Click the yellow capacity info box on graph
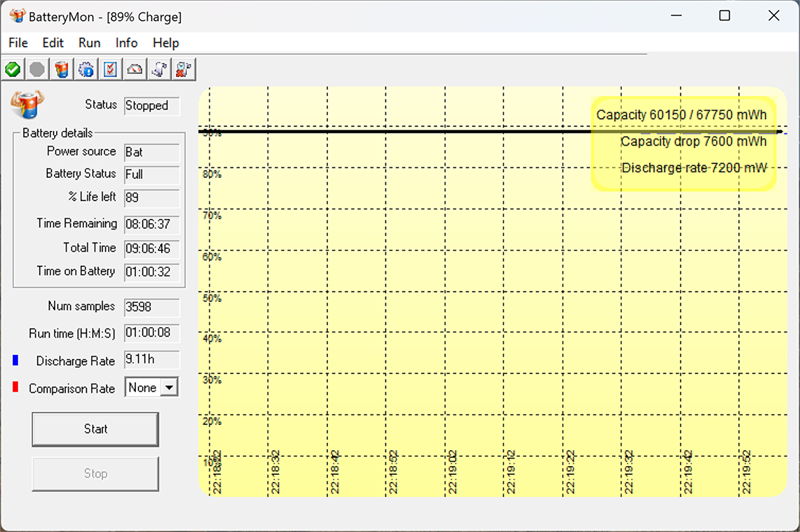Viewport: 800px width, 532px height. (x=683, y=142)
